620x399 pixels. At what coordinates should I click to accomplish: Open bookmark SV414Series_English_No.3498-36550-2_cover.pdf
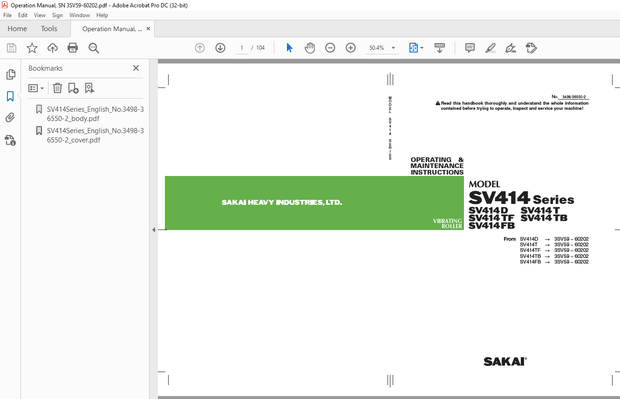[x=95, y=135]
